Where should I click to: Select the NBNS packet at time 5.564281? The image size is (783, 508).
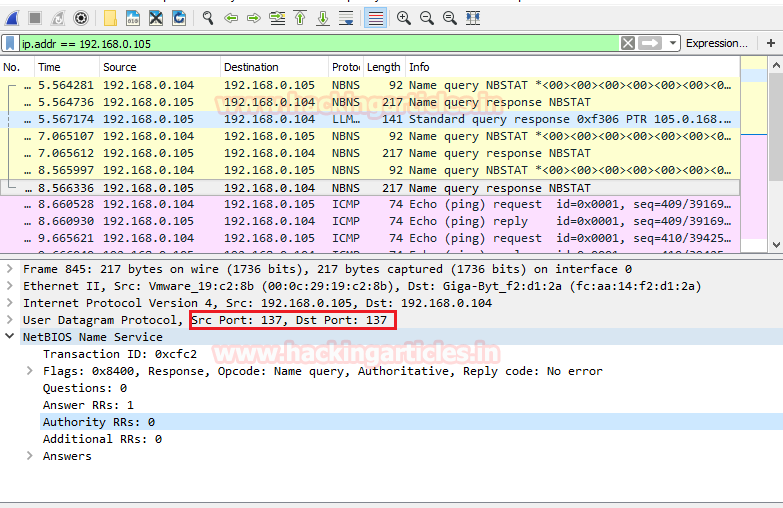[370, 85]
